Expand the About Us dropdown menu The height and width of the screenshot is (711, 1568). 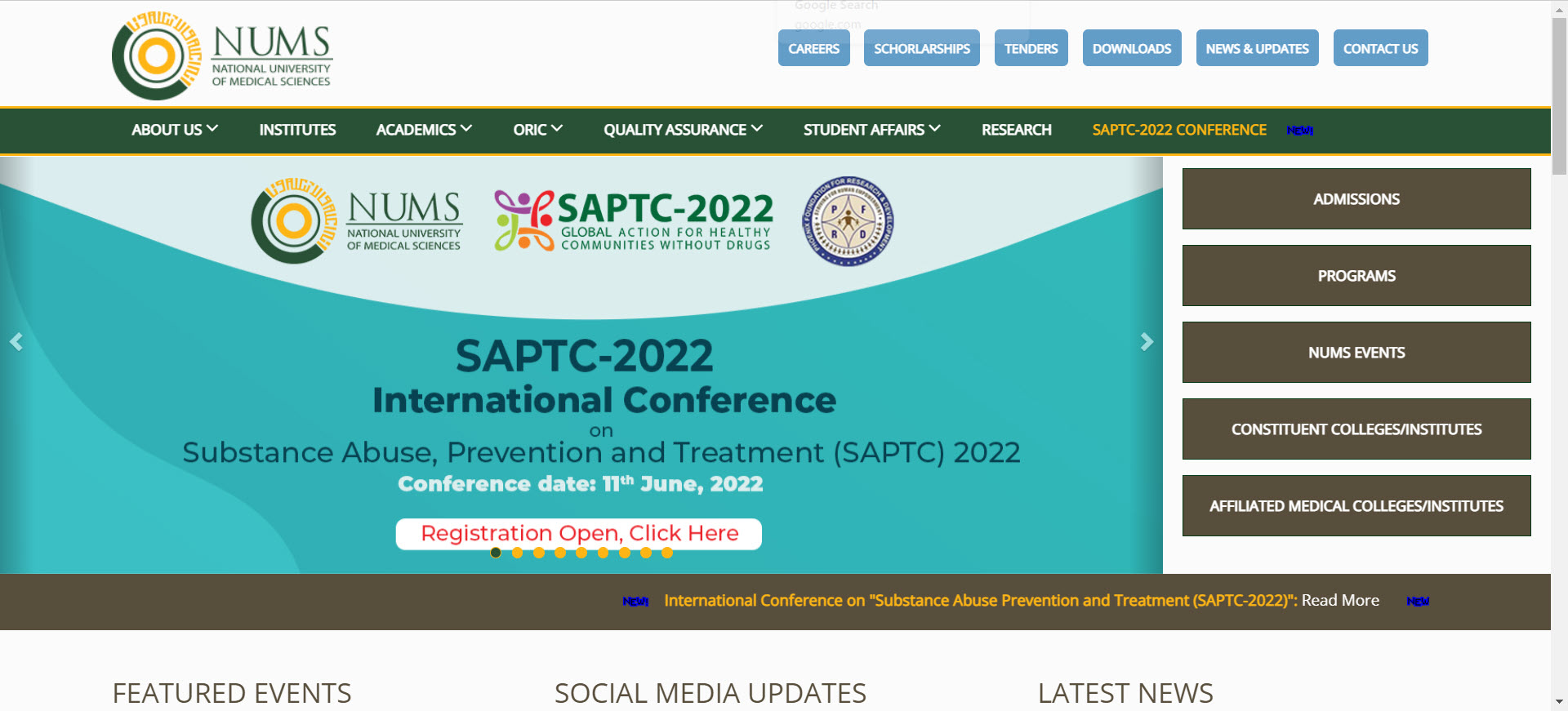tap(175, 130)
